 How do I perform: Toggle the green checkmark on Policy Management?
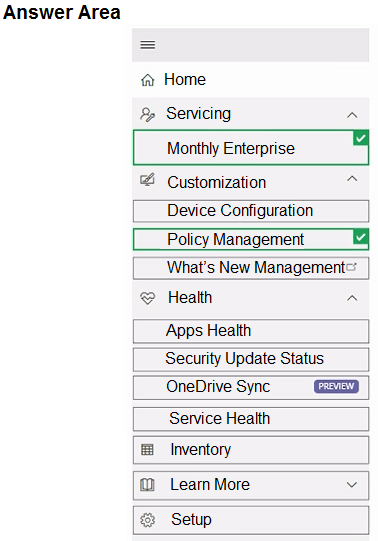[x=361, y=237]
